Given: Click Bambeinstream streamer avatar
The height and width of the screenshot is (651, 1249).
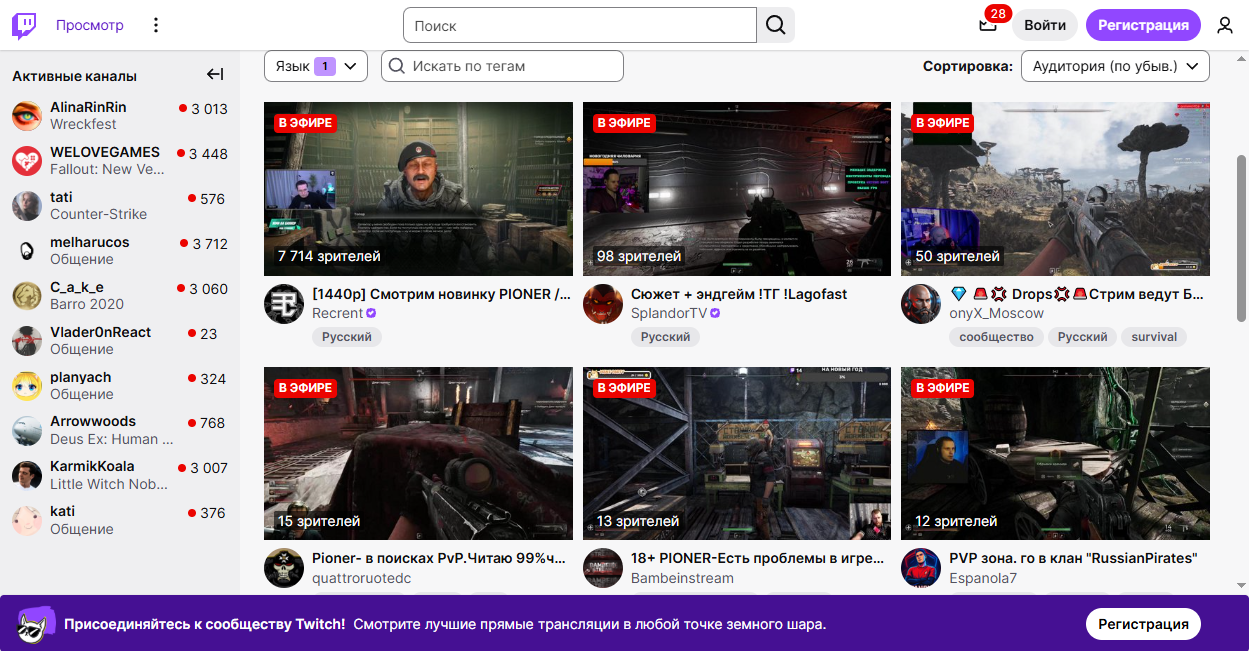Looking at the screenshot, I should (x=603, y=568).
